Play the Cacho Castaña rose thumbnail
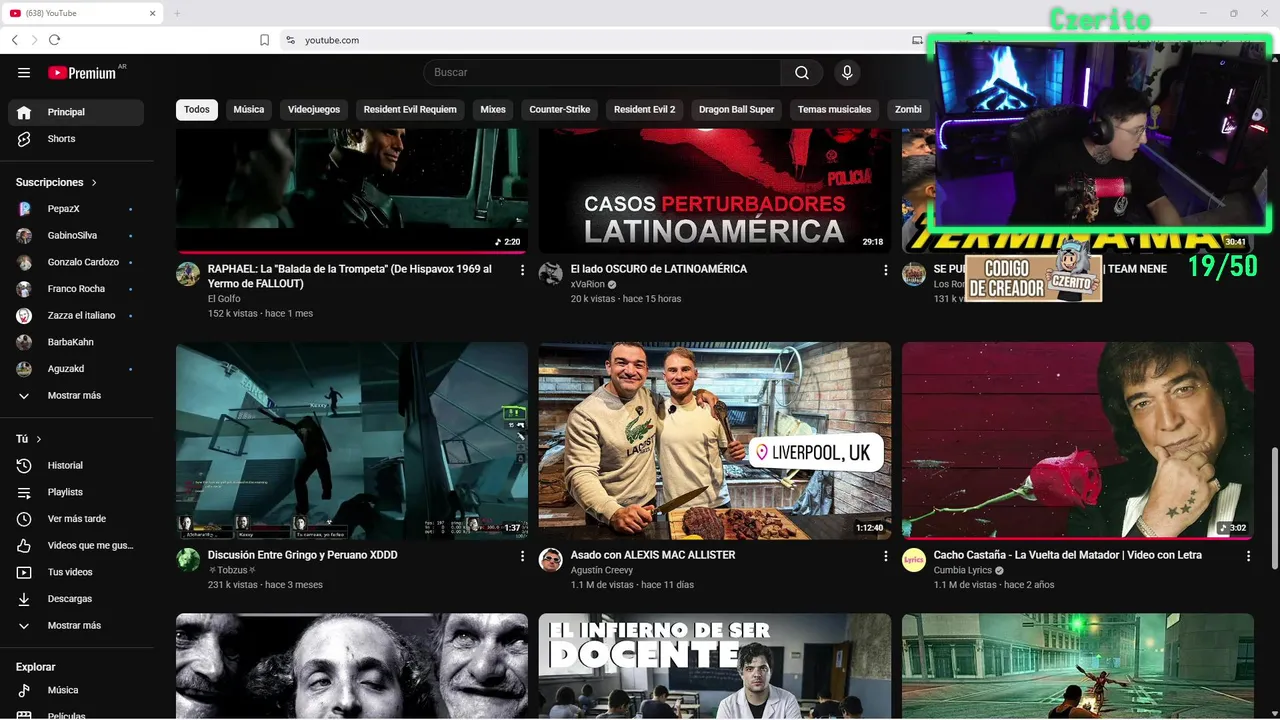 [x=1078, y=441]
